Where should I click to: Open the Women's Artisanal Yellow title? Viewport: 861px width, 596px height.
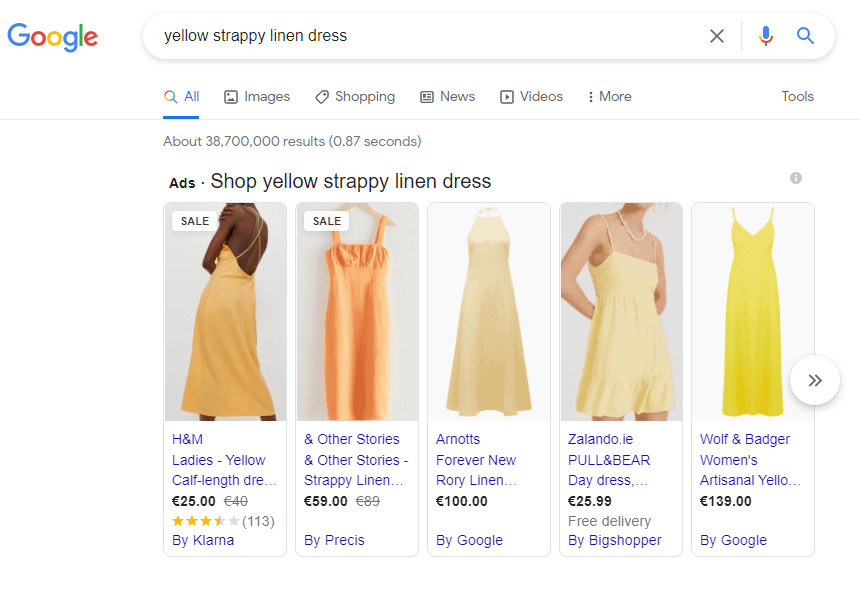tap(750, 470)
